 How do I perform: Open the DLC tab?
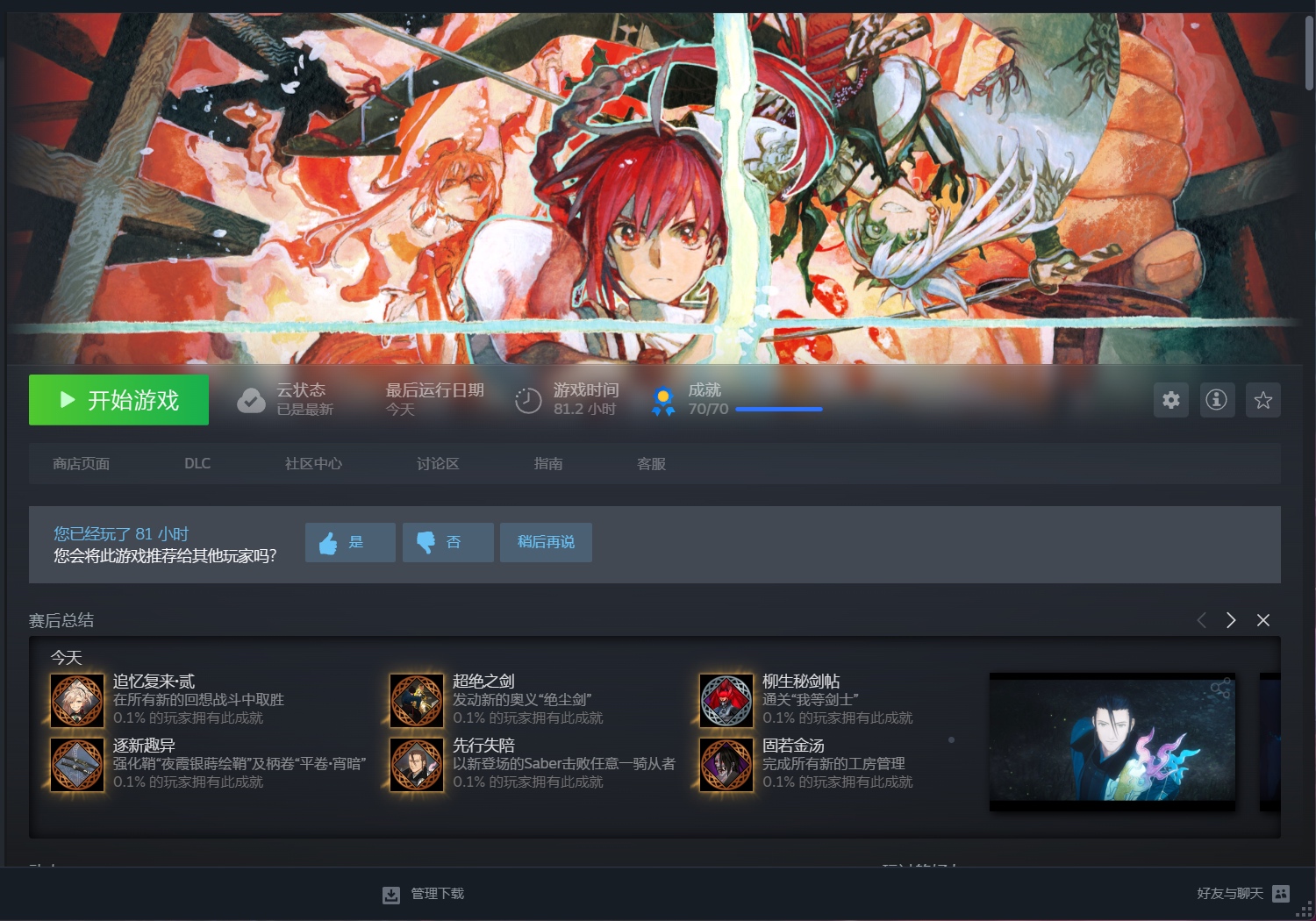point(197,463)
